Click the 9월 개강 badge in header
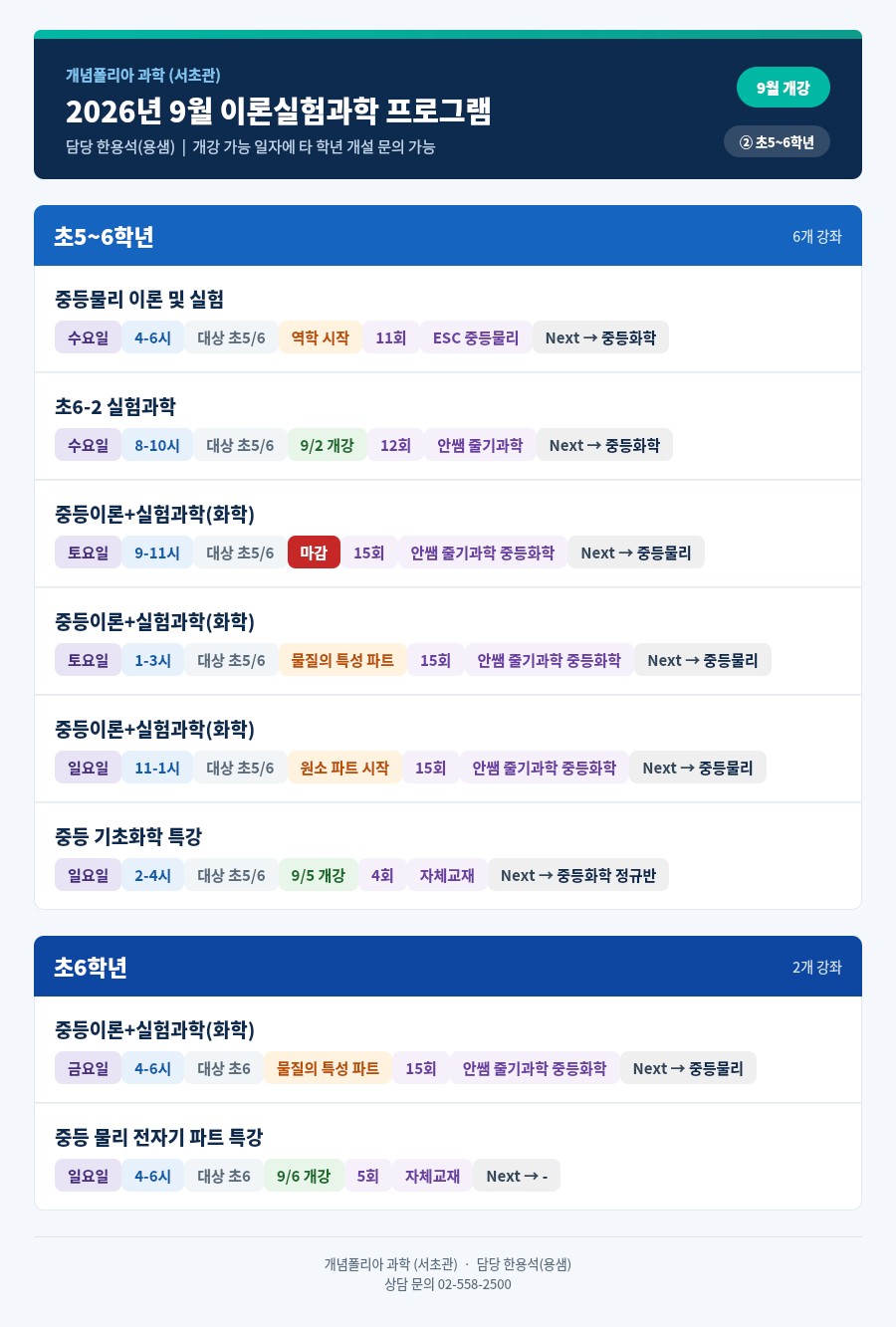The width and height of the screenshot is (896, 1327). [783, 88]
